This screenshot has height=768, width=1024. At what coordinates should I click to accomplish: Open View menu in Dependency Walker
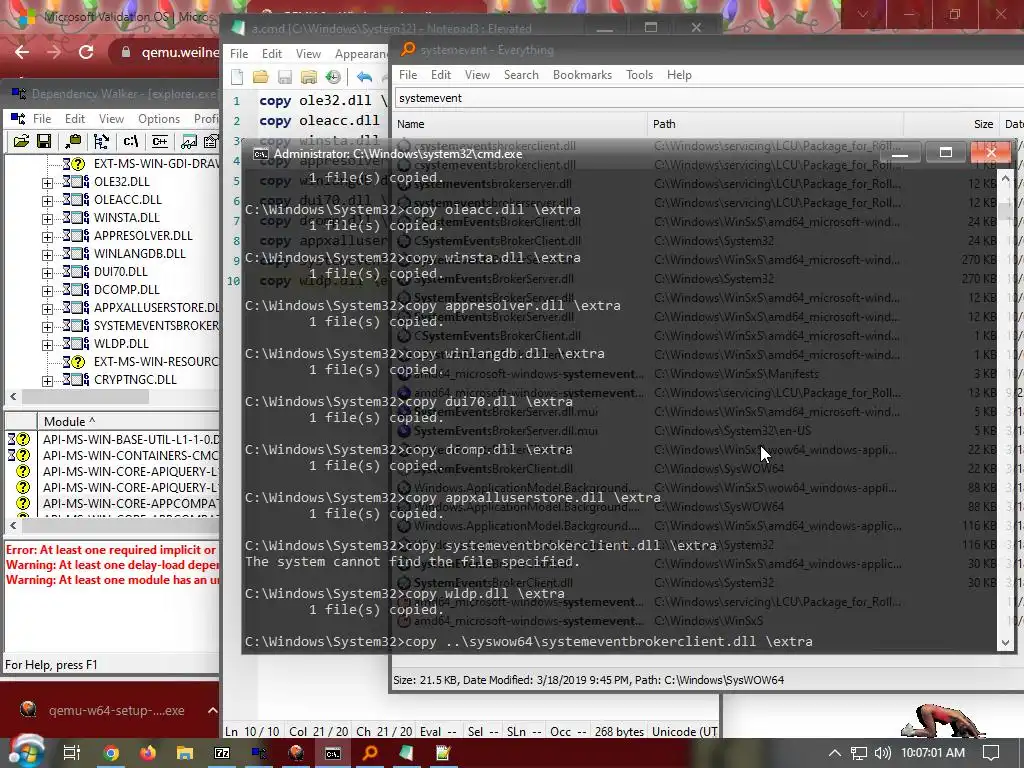click(x=111, y=118)
